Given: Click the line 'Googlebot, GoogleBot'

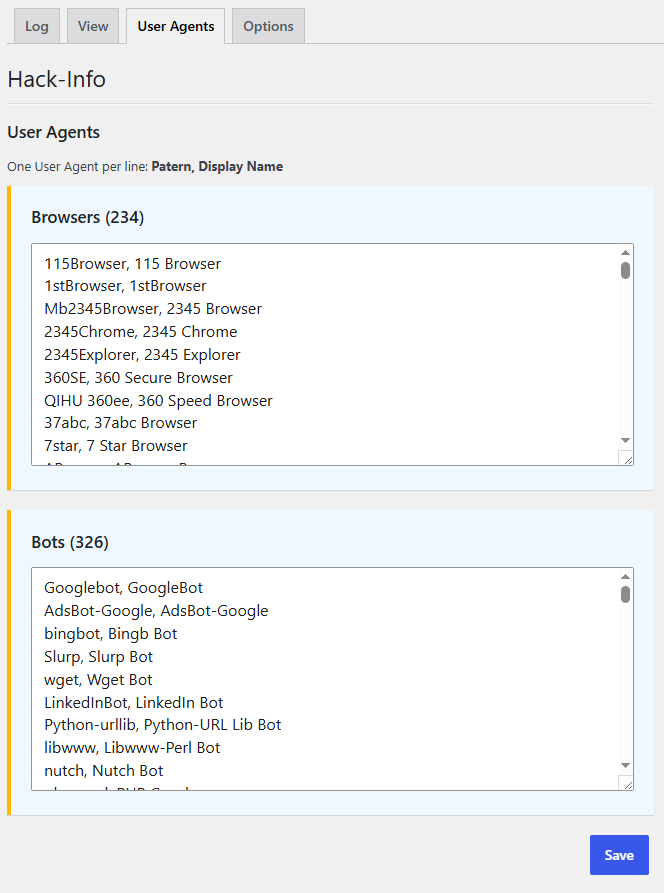Looking at the screenshot, I should click(124, 588).
